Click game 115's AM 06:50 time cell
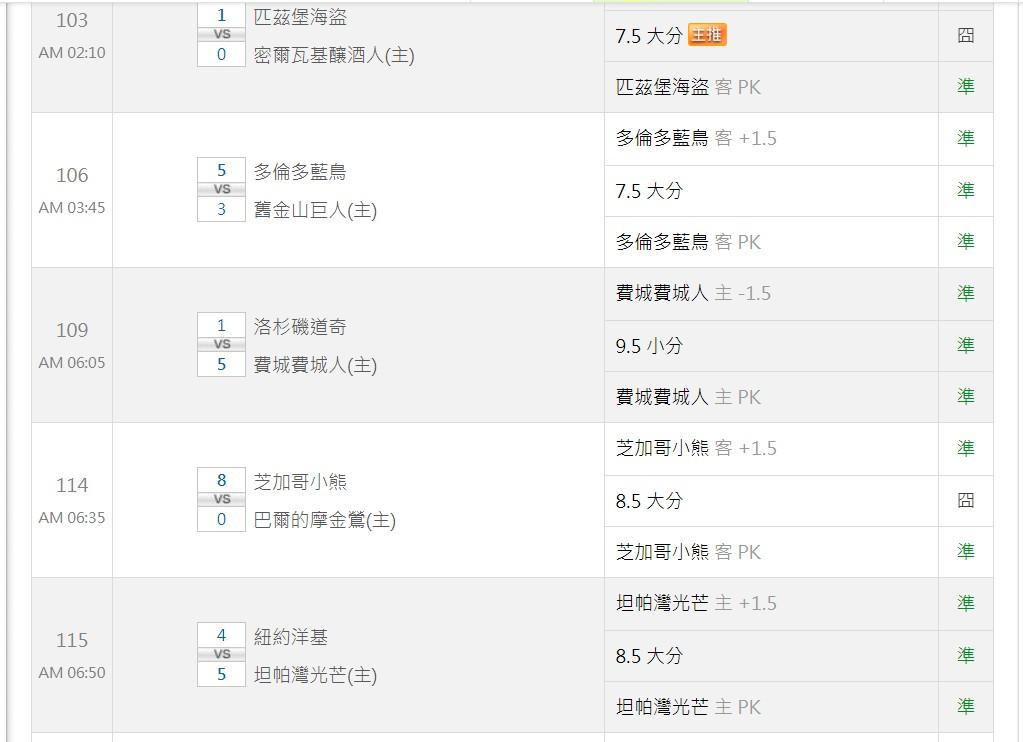1023x742 pixels. coord(72,673)
